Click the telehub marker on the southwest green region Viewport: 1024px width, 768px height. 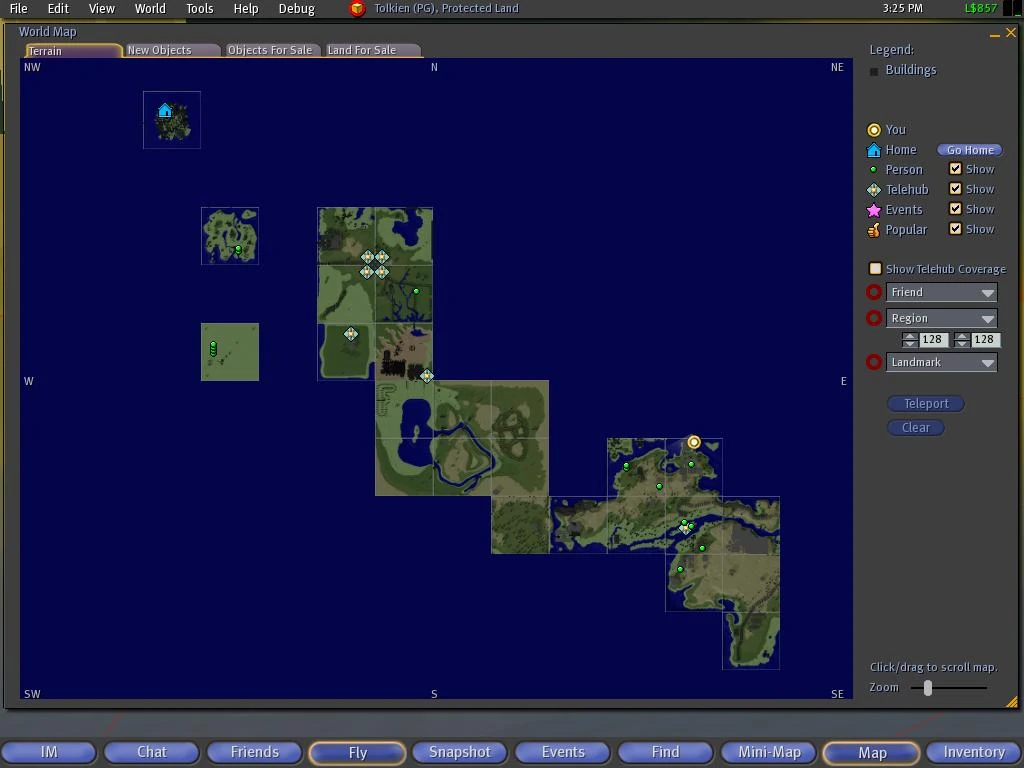(x=351, y=334)
